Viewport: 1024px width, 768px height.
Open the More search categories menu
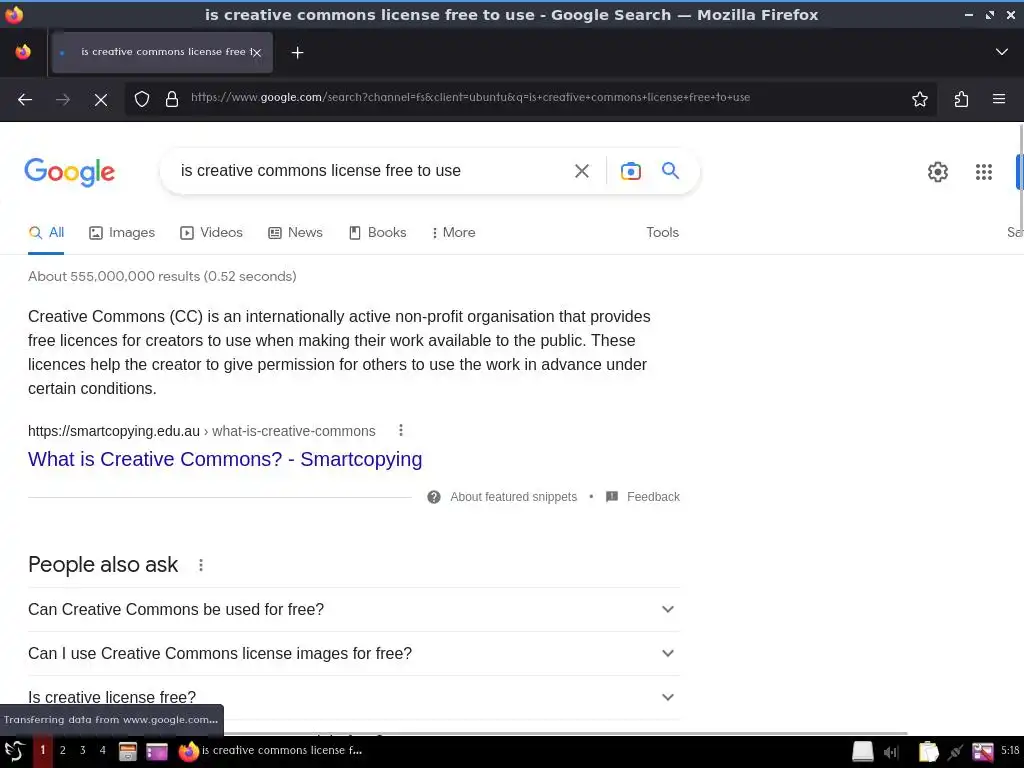(453, 232)
